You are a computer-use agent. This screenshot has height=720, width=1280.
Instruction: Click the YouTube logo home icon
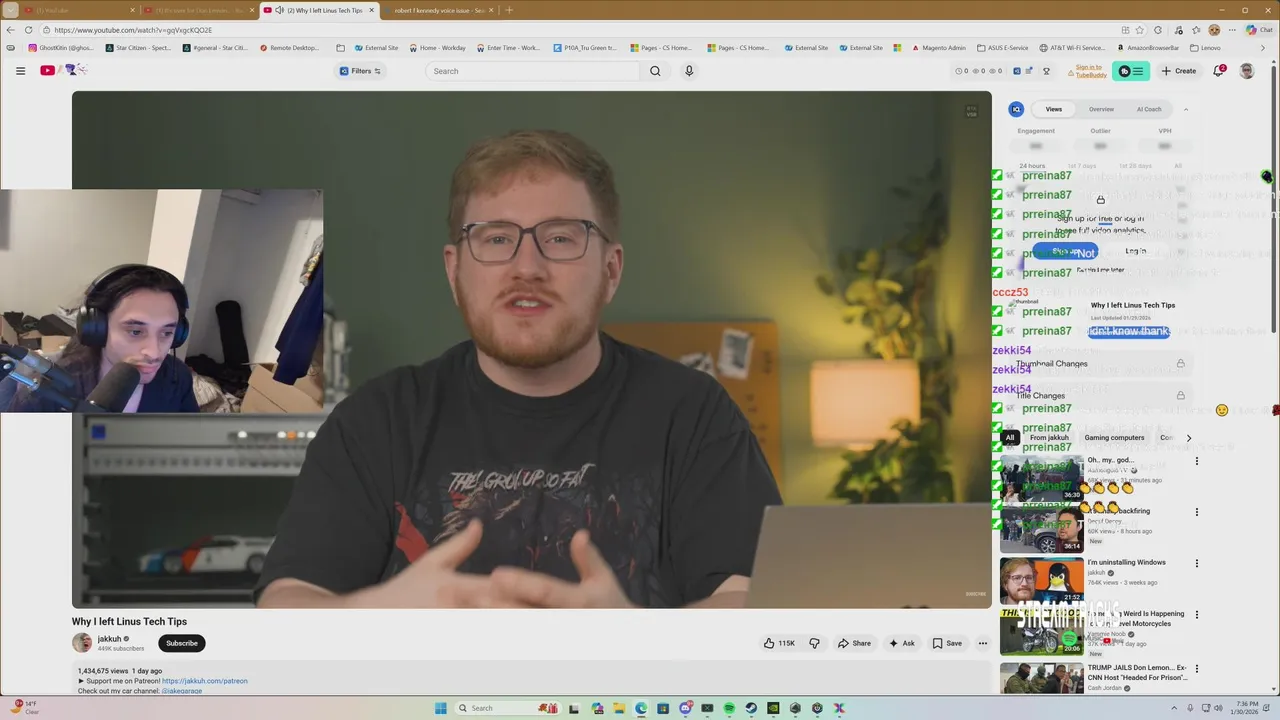[x=47, y=70]
